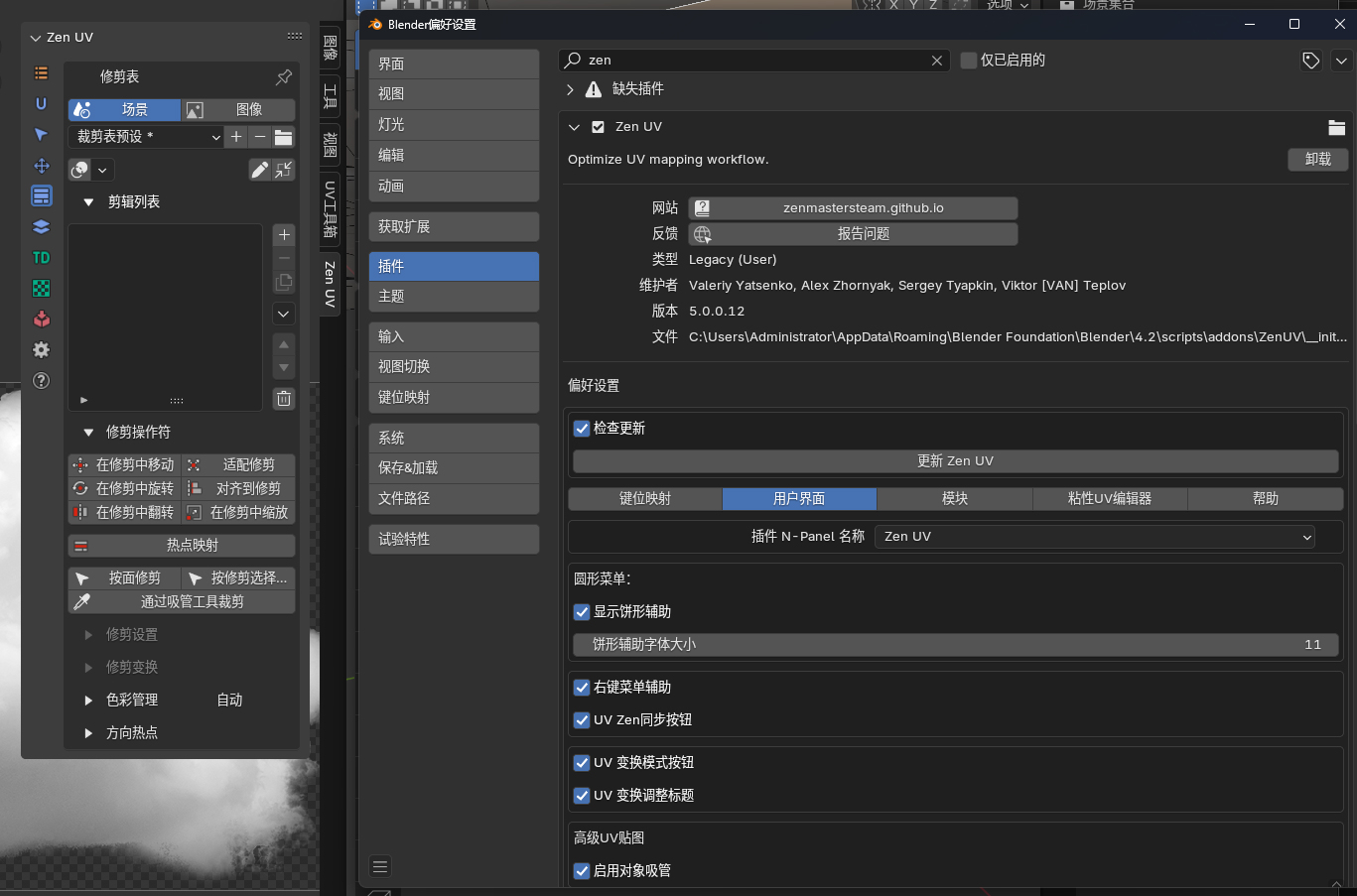1357x896 pixels.
Task: Toggle 检查更新 checkbox
Action: click(x=582, y=429)
